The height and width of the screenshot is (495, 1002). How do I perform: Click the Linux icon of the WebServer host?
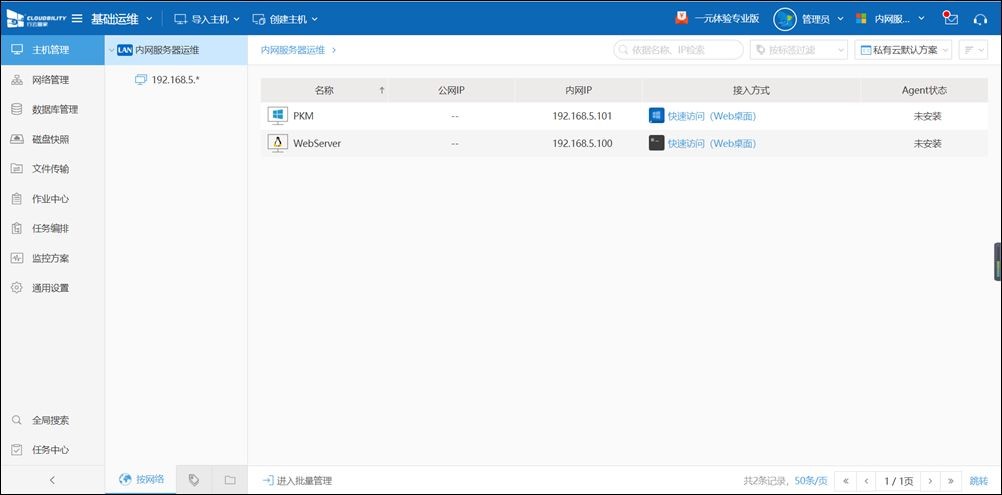pyautogui.click(x=277, y=144)
